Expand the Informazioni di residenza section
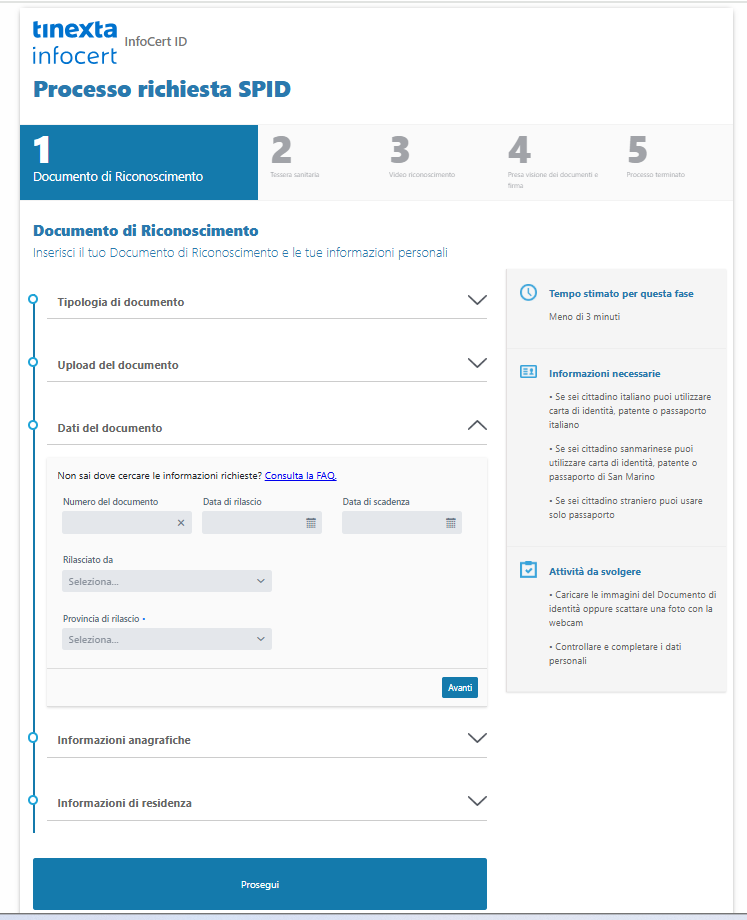Image resolution: width=747 pixels, height=920 pixels. click(477, 801)
